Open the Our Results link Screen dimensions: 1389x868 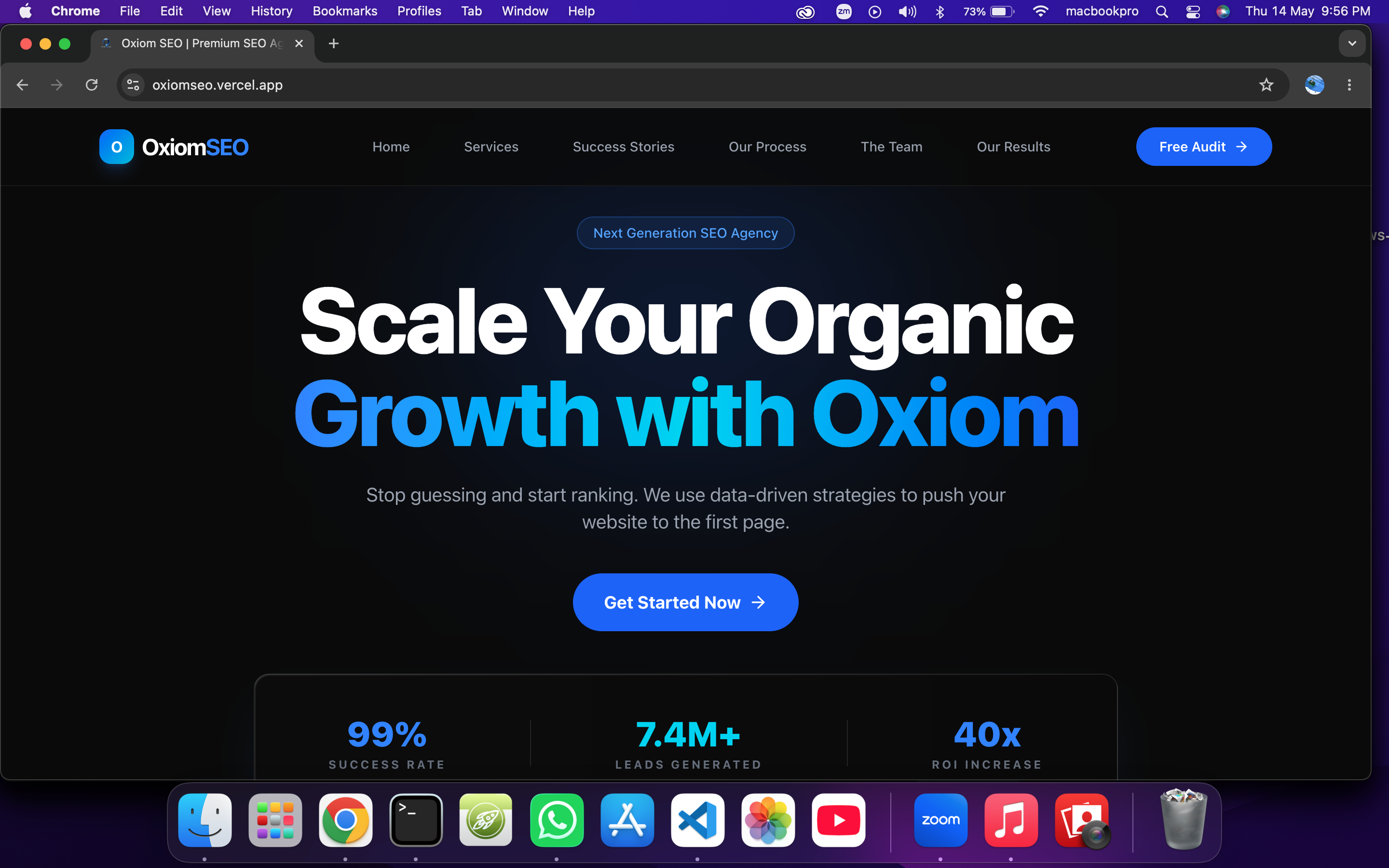click(x=1014, y=147)
